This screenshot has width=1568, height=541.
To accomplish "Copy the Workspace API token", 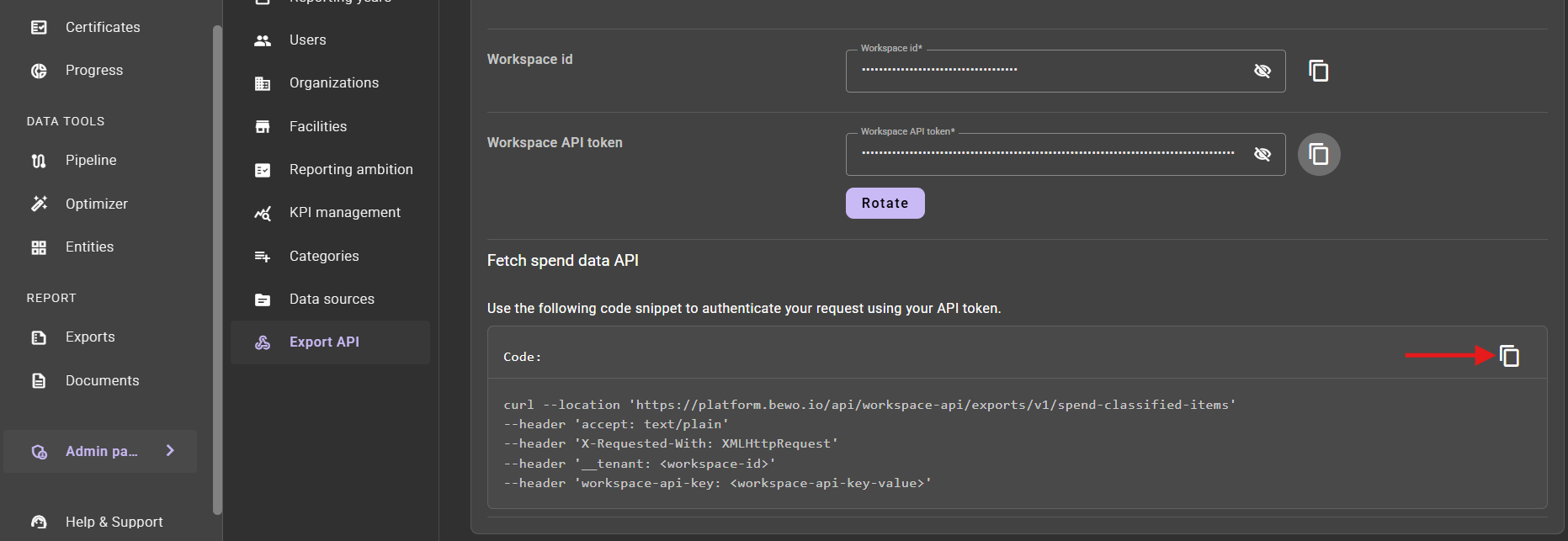I will click(x=1319, y=154).
